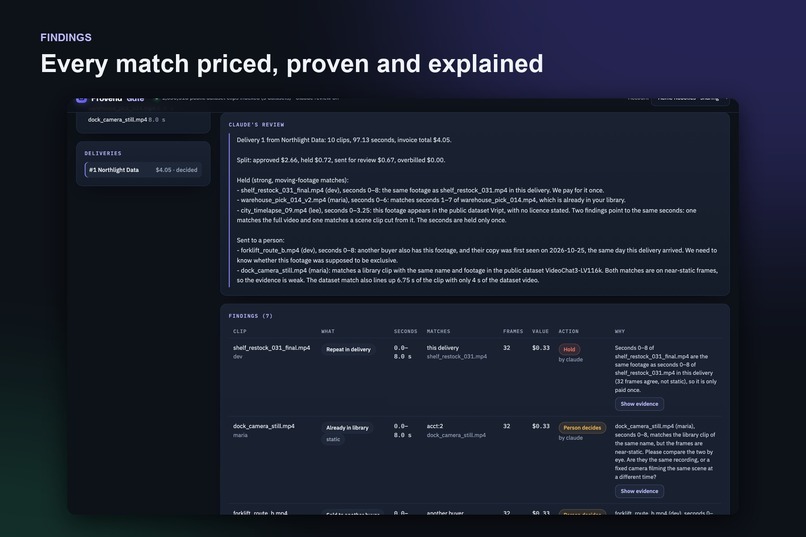Click the 'Sent to a person:' line
Screen dimensions: 806x537
pyautogui.click(x=260, y=240)
